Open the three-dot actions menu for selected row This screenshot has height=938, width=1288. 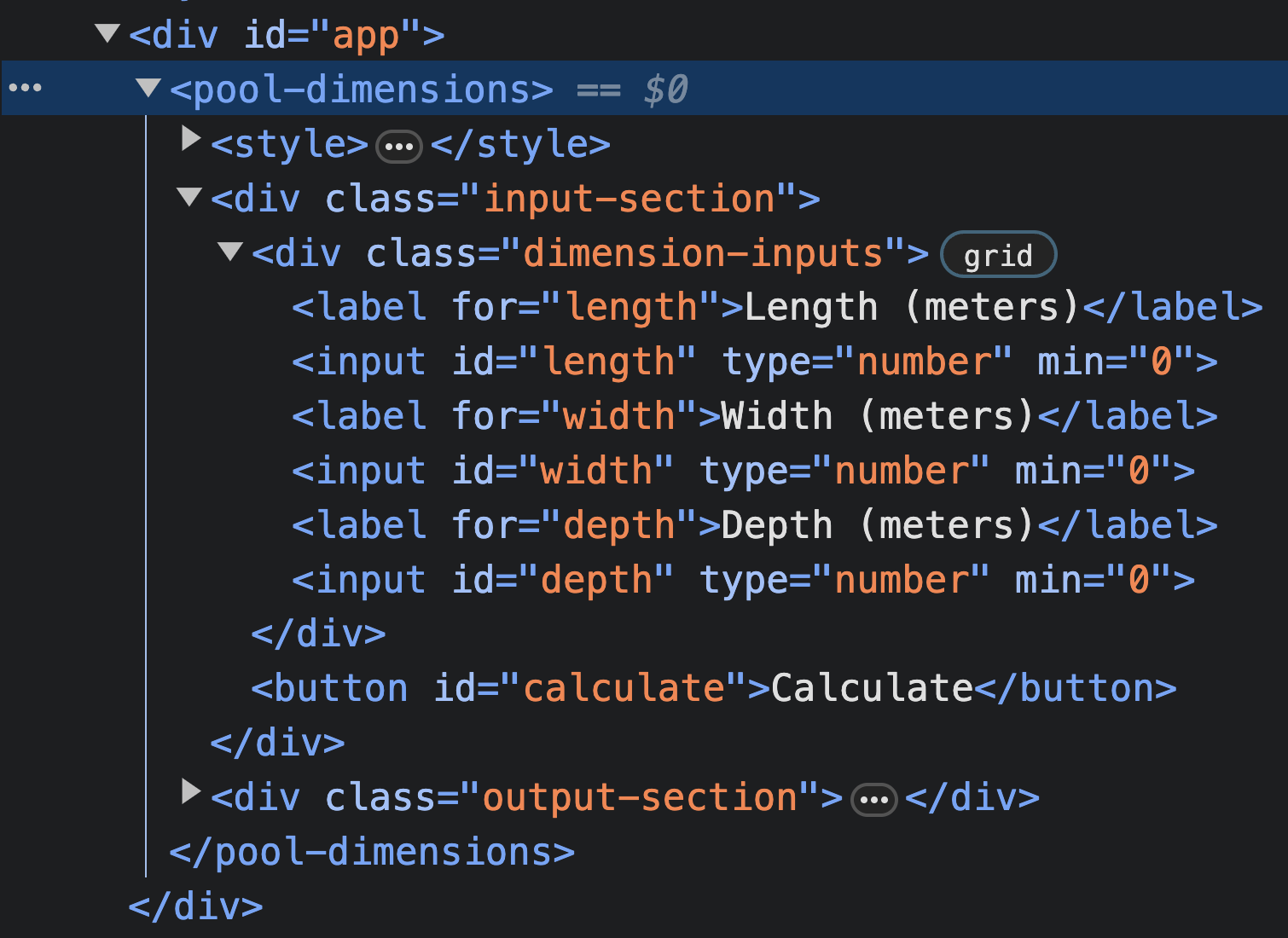[x=26, y=88]
